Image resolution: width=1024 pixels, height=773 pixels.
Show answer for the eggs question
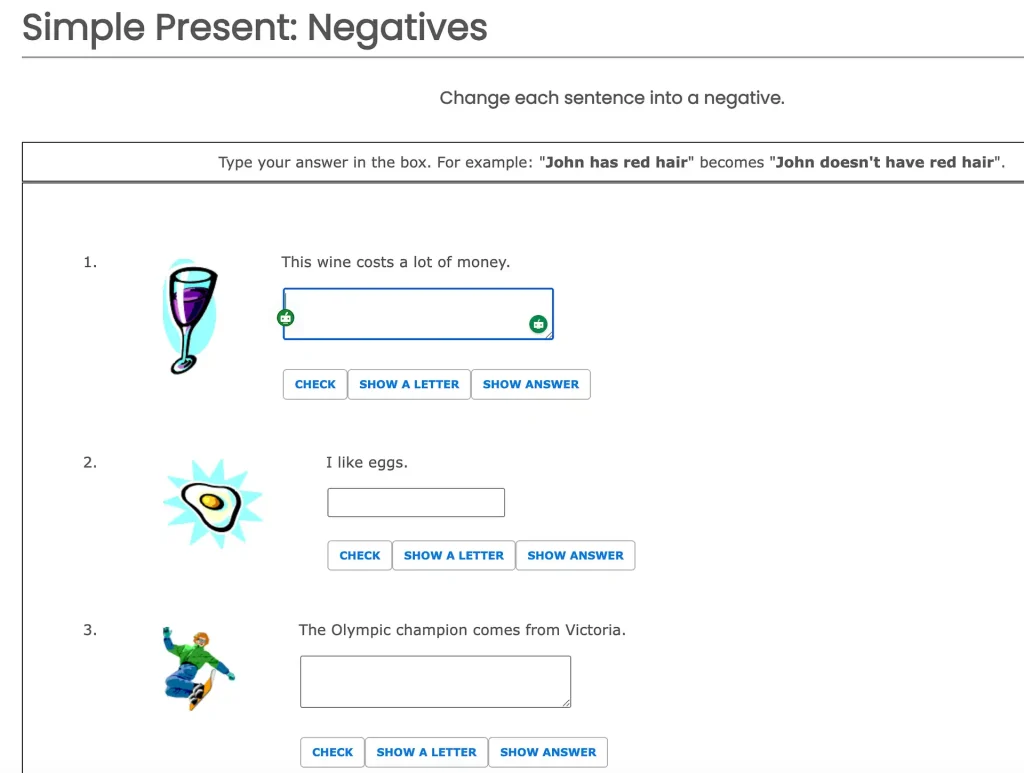tap(575, 555)
